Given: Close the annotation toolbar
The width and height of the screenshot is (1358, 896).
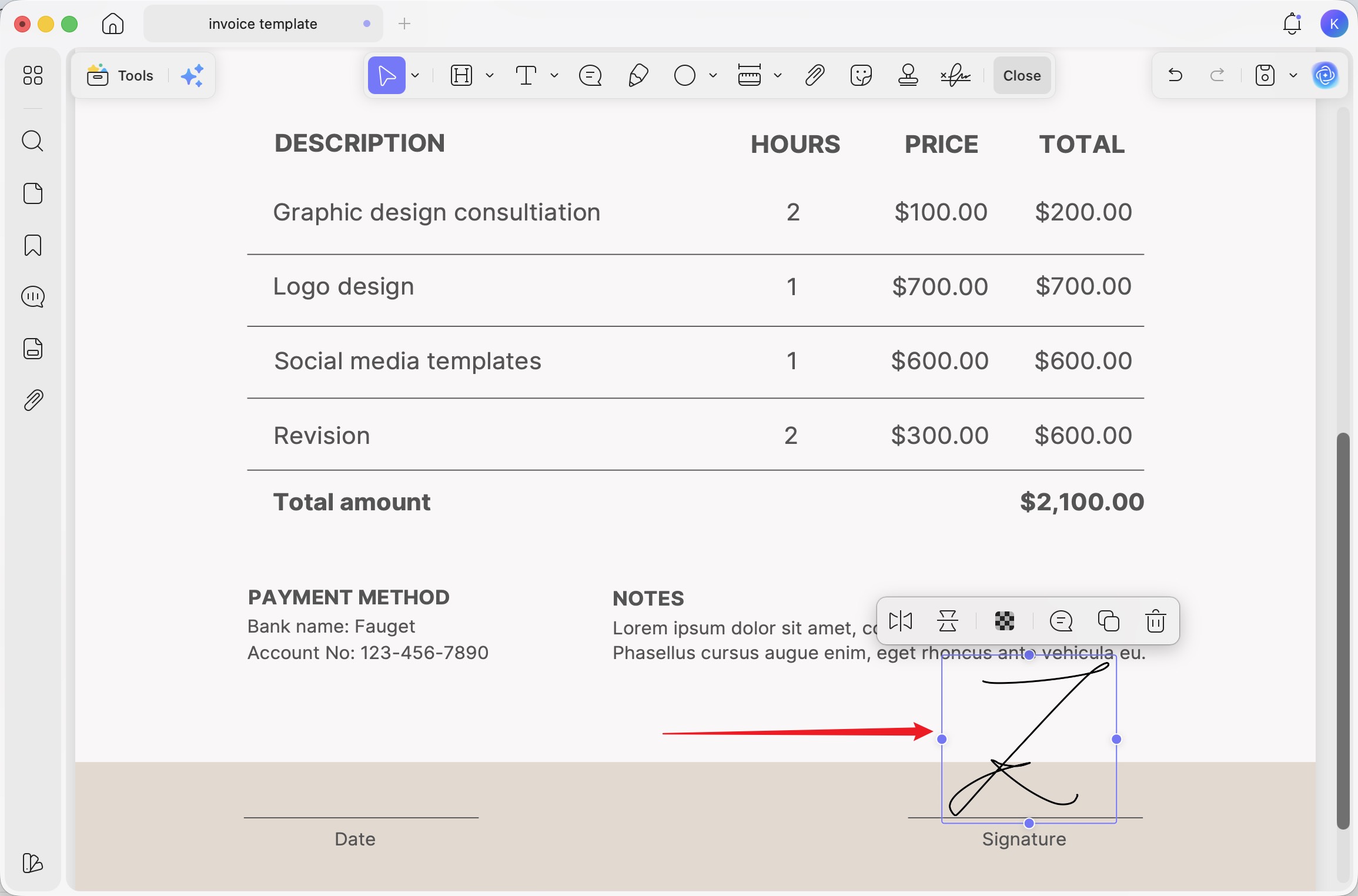Looking at the screenshot, I should [1022, 75].
